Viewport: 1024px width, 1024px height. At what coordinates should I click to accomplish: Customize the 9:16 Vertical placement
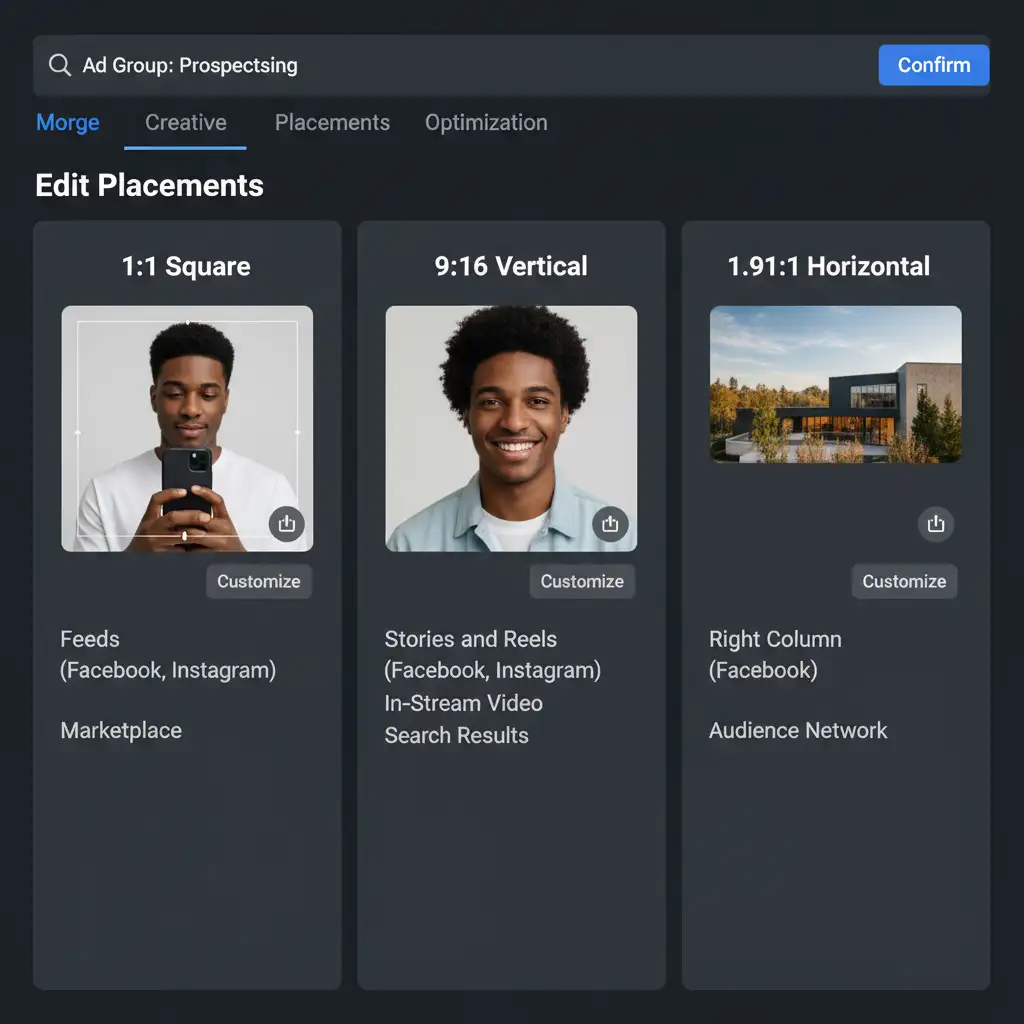(582, 581)
